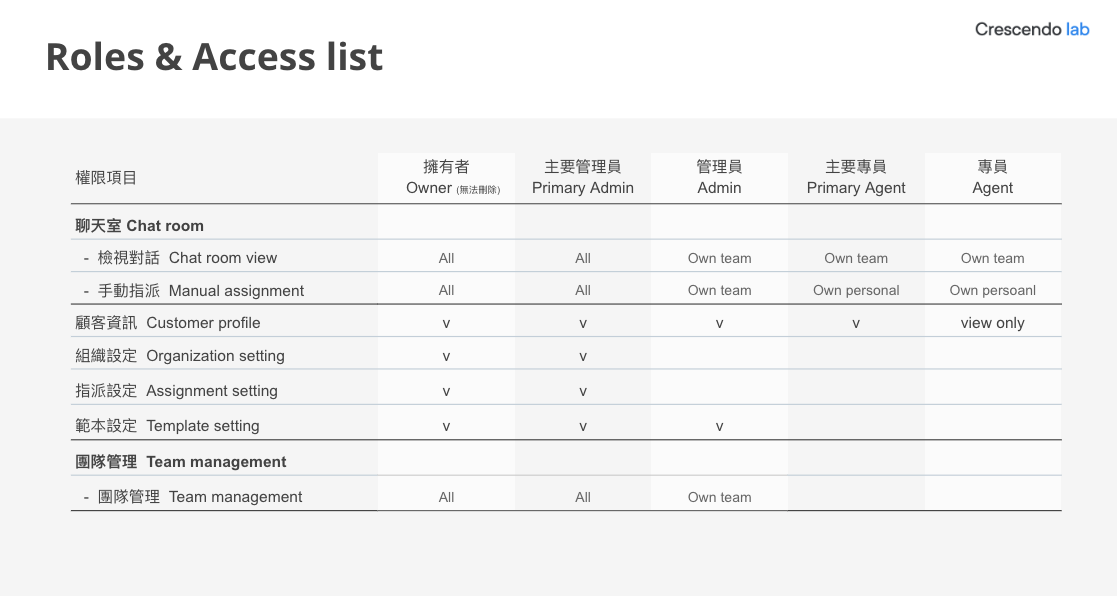Select the 權限項目 column header
1117x596 pixels.
106,178
